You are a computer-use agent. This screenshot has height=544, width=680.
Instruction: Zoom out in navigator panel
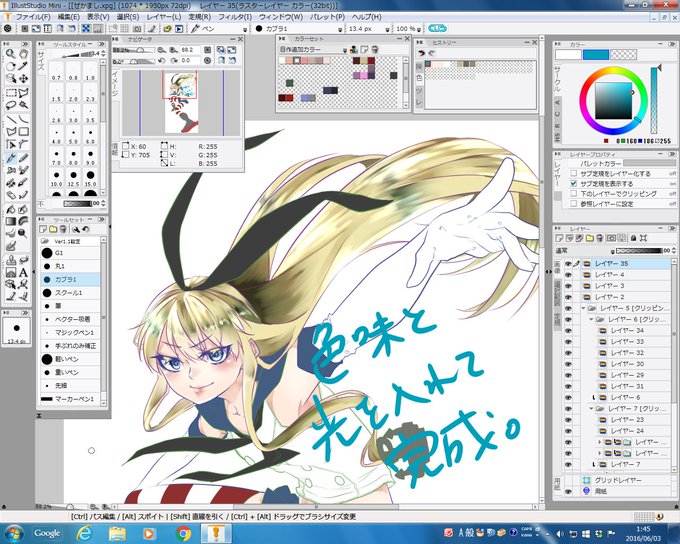pos(162,50)
